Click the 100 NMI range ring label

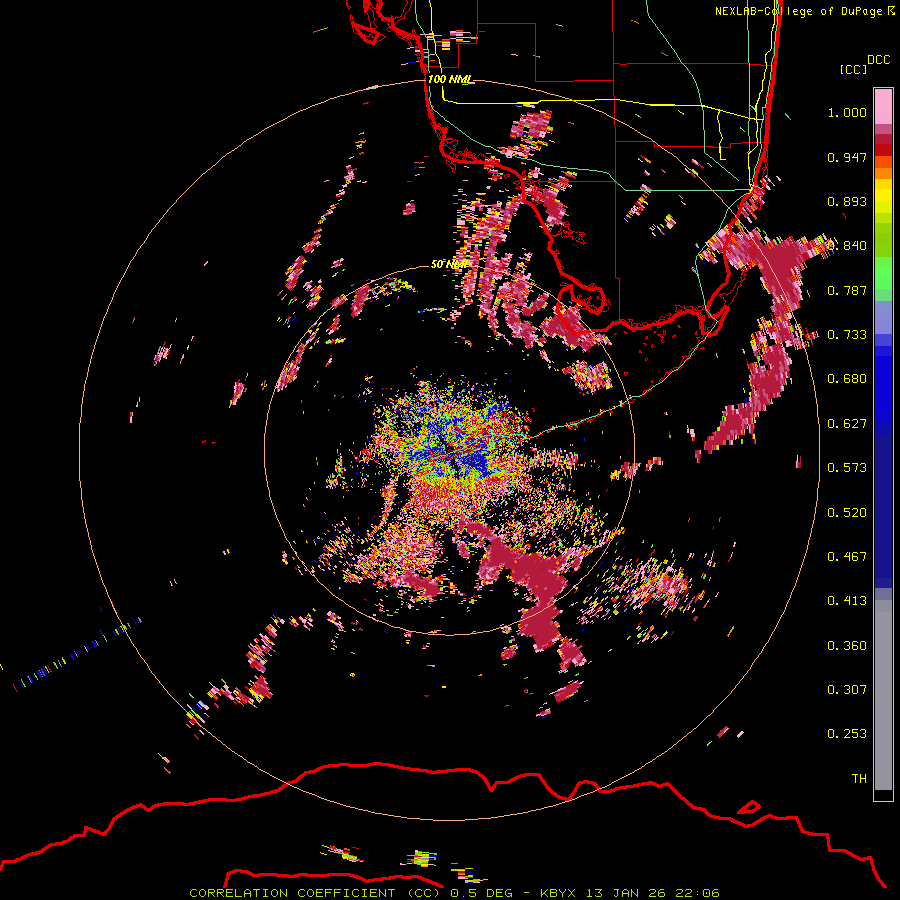coord(449,79)
